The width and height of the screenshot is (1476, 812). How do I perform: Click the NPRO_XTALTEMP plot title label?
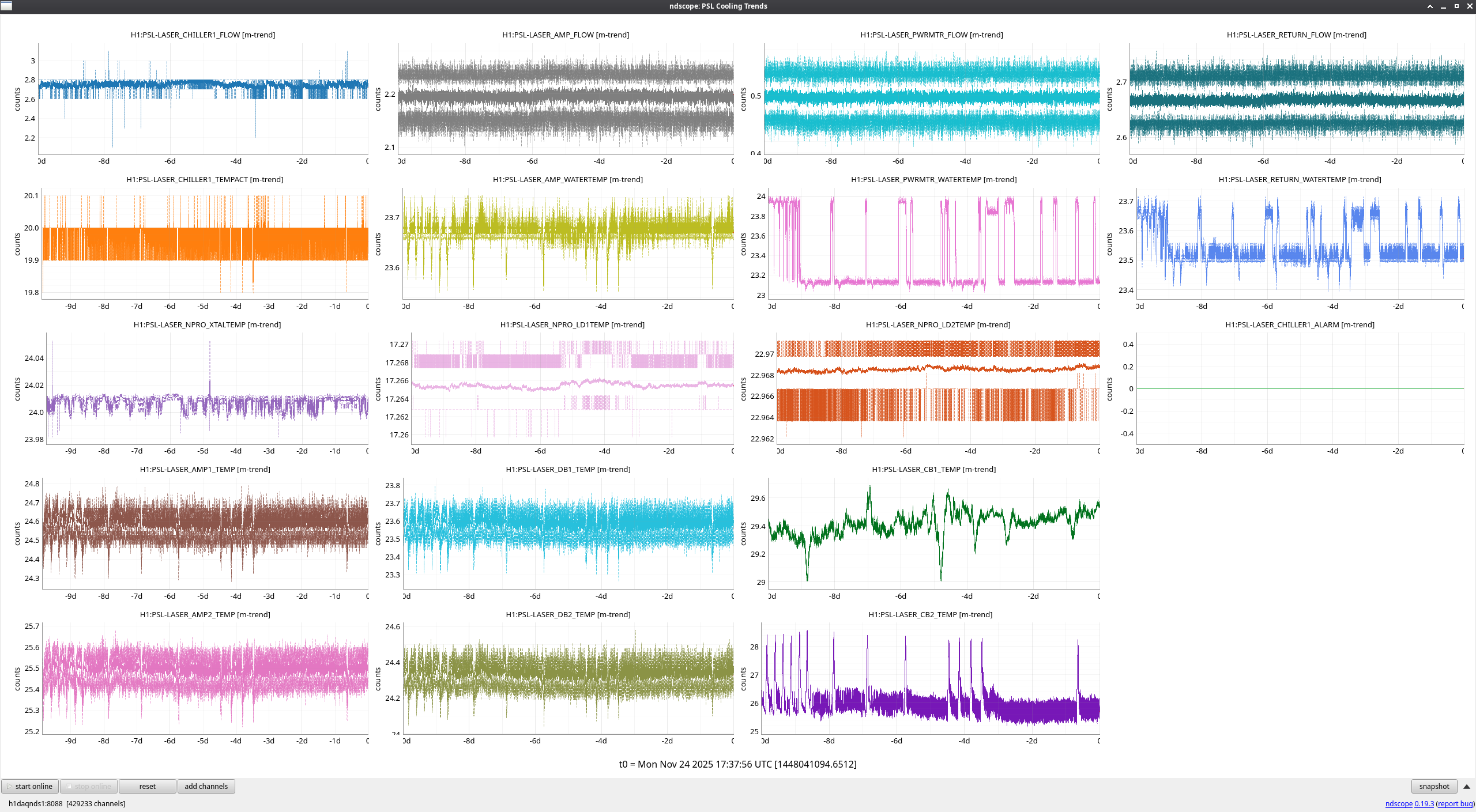pos(207,325)
